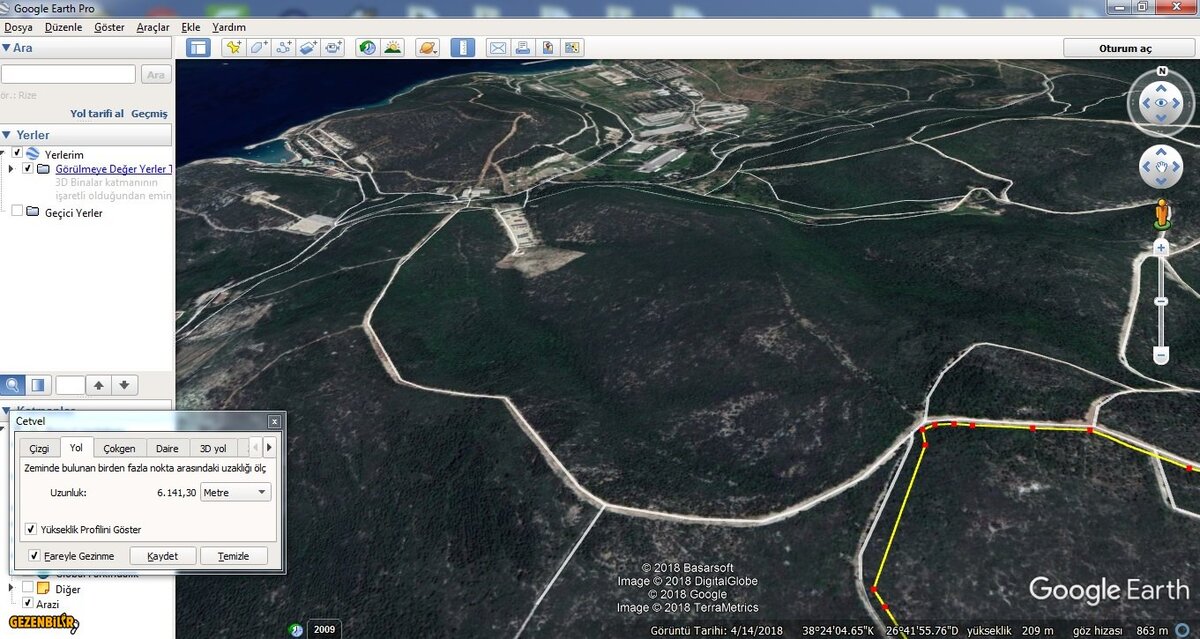The height and width of the screenshot is (639, 1200).
Task: Click the add placemark pin icon
Action: coord(234,47)
